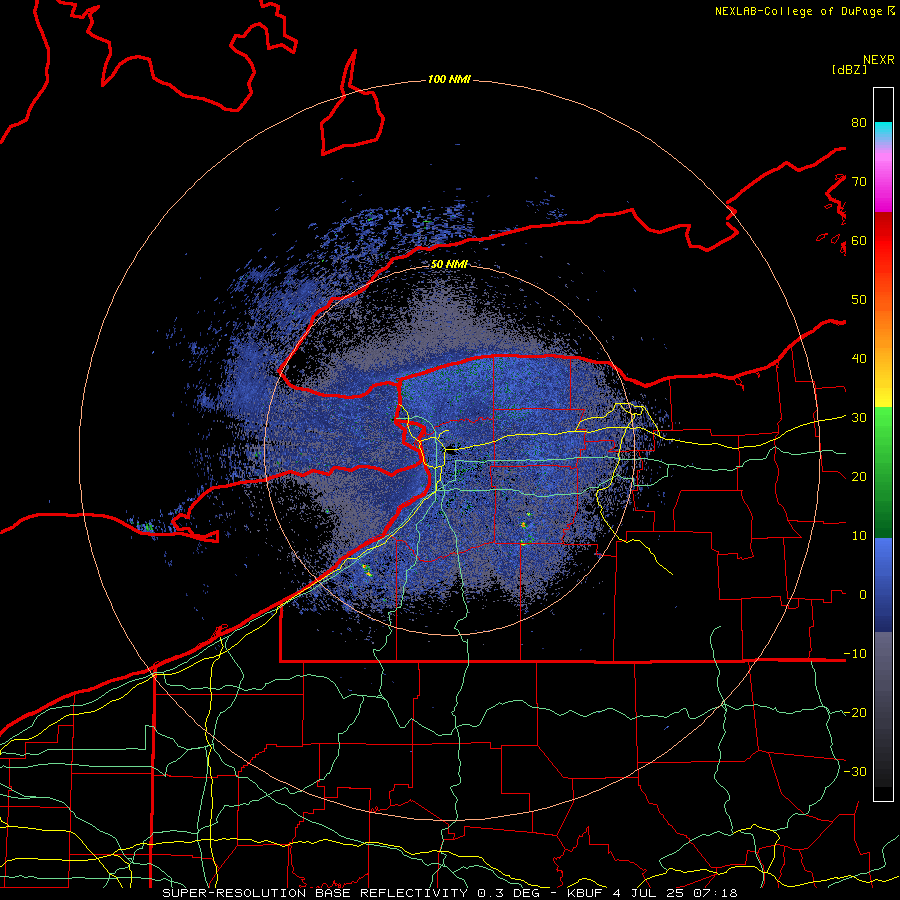Click the [dBZ] legend unit label
Screen dimensions: 900x900
[x=849, y=69]
